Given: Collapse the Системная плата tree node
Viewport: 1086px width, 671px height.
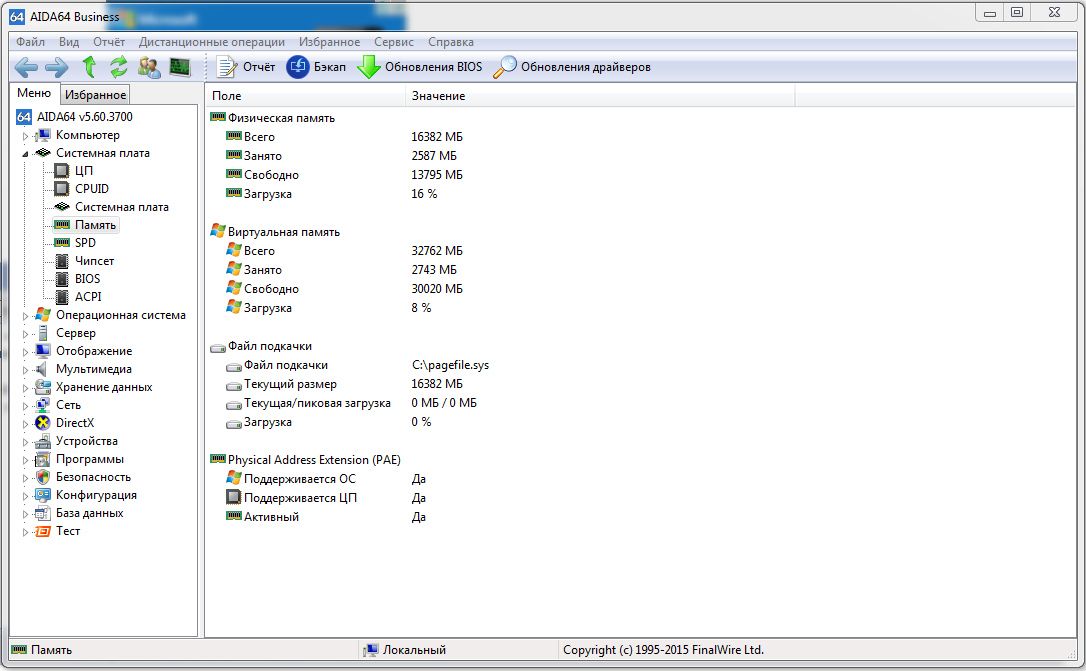Looking at the screenshot, I should click(x=26, y=154).
